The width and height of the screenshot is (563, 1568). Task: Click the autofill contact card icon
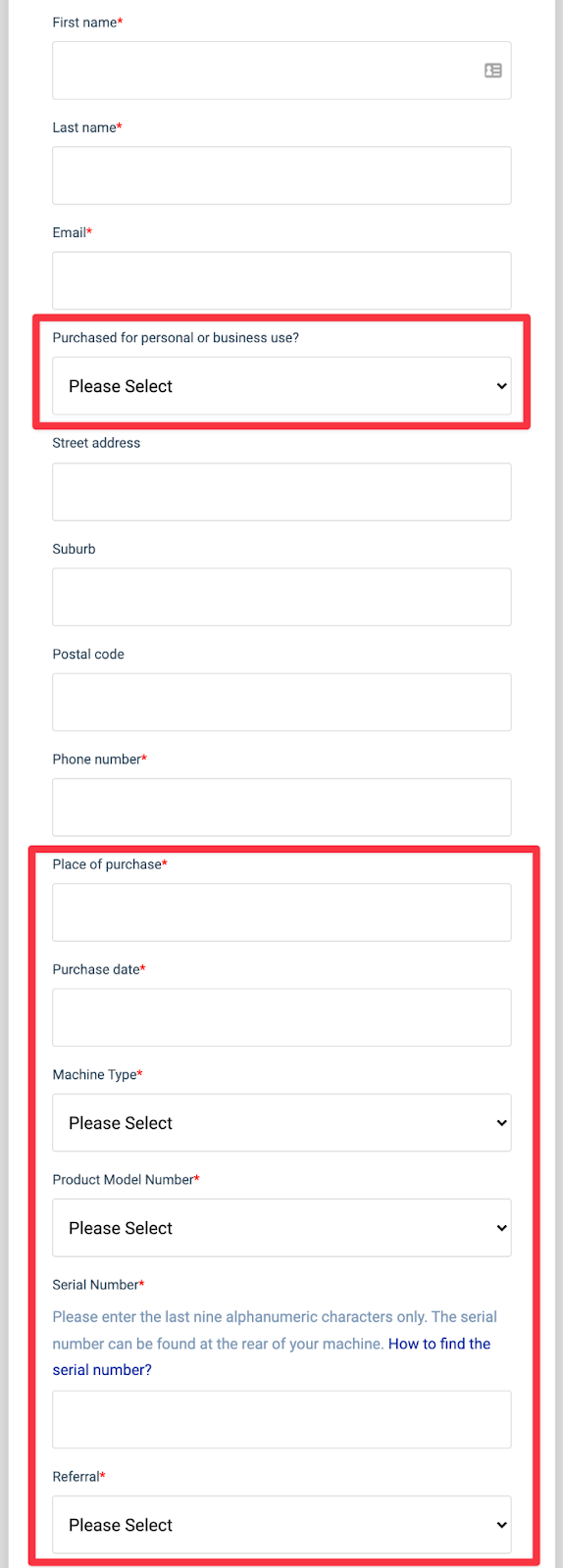tap(493, 71)
